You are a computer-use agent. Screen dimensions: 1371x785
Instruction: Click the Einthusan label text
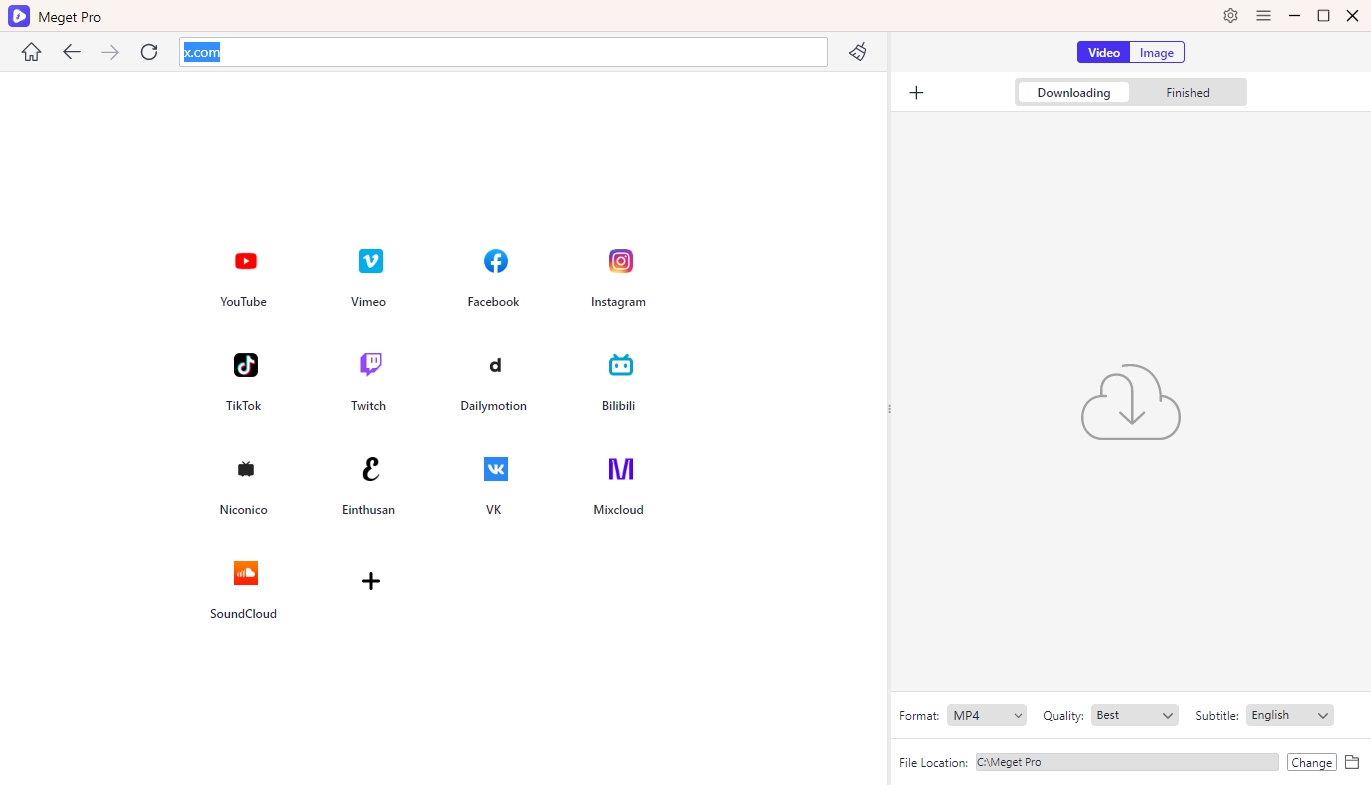click(368, 510)
